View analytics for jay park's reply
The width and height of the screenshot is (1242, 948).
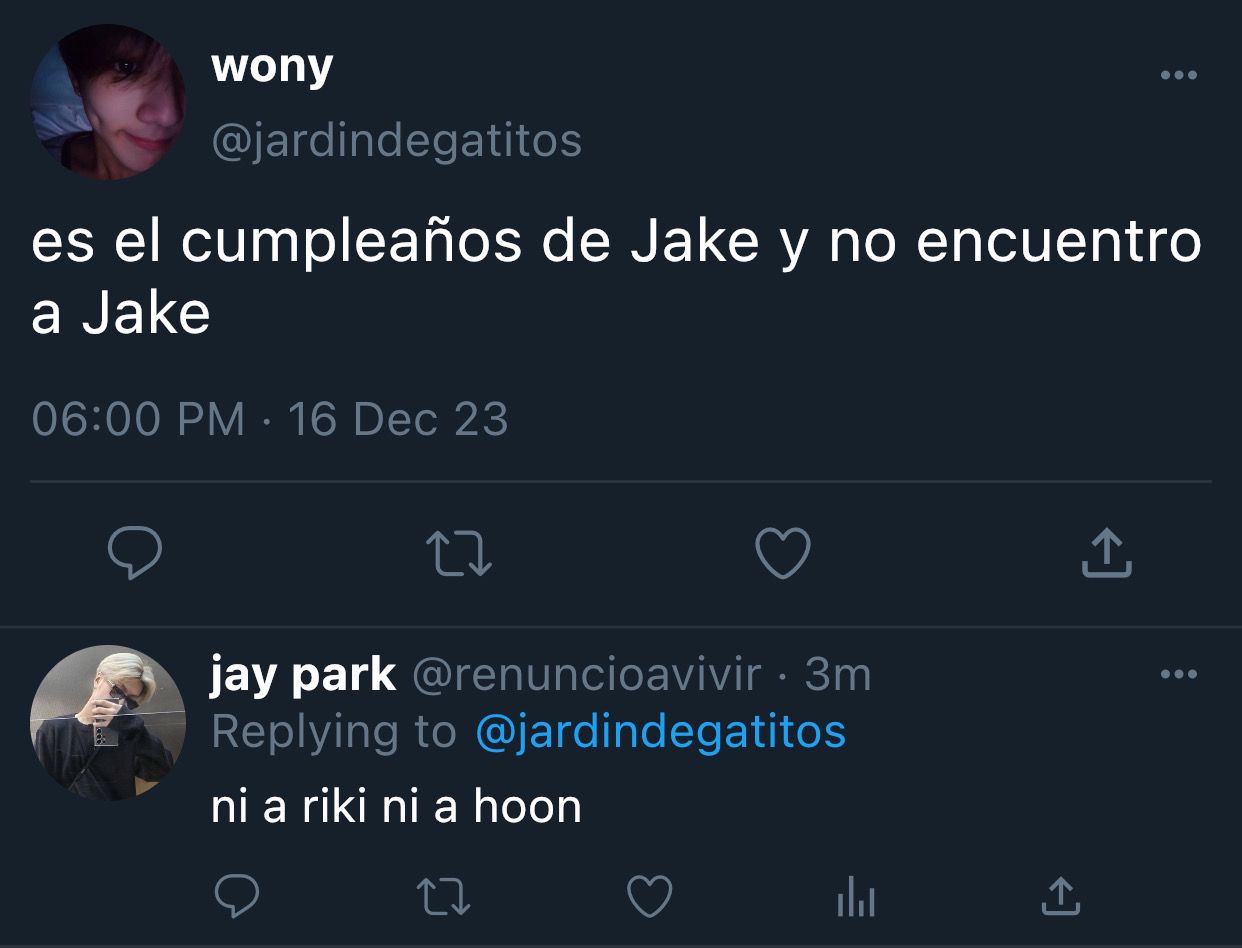855,897
